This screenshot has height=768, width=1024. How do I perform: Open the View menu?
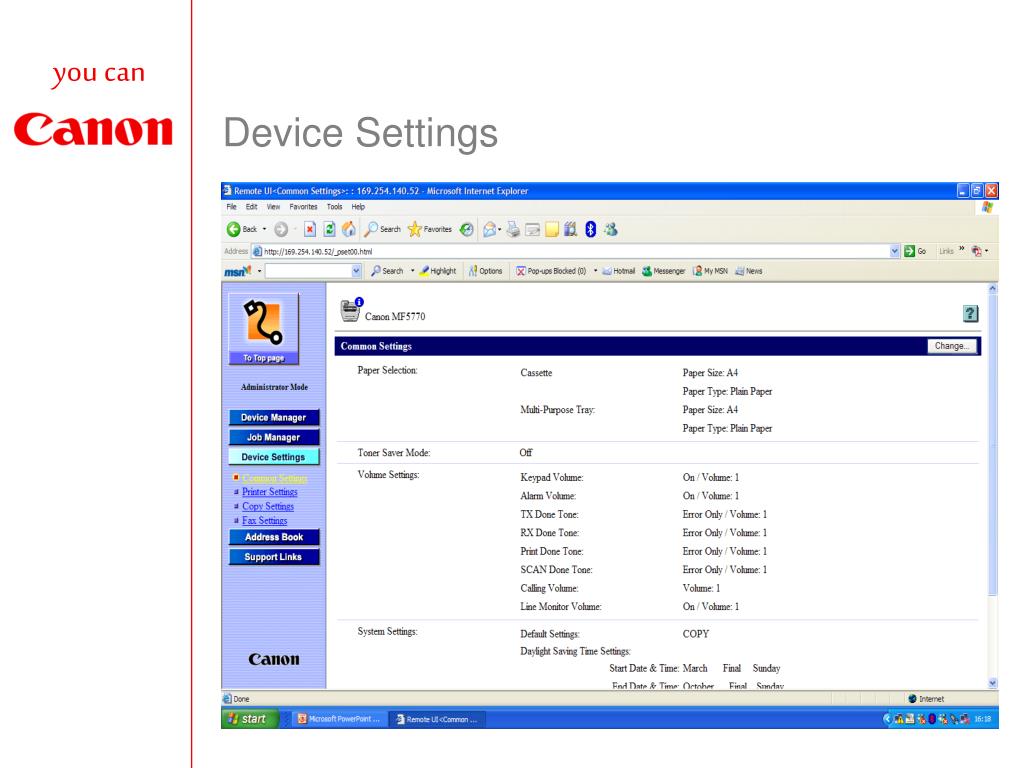tap(273, 207)
